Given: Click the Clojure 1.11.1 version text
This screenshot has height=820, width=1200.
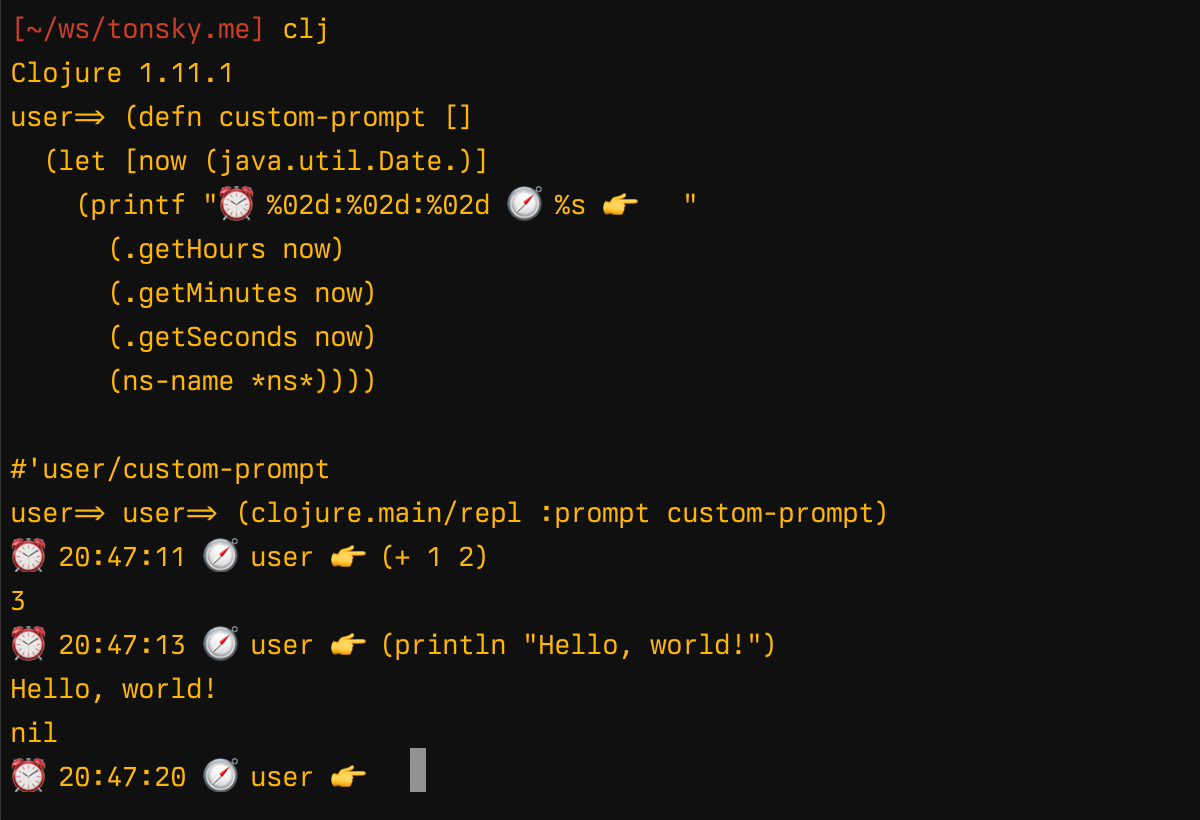Looking at the screenshot, I should pyautogui.click(x=122, y=73).
